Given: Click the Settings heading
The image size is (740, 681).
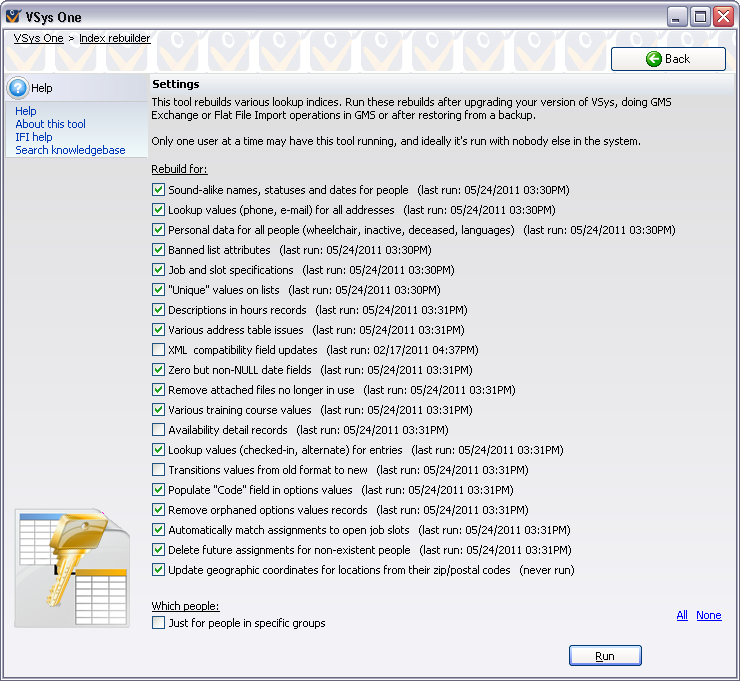Looking at the screenshot, I should (176, 84).
